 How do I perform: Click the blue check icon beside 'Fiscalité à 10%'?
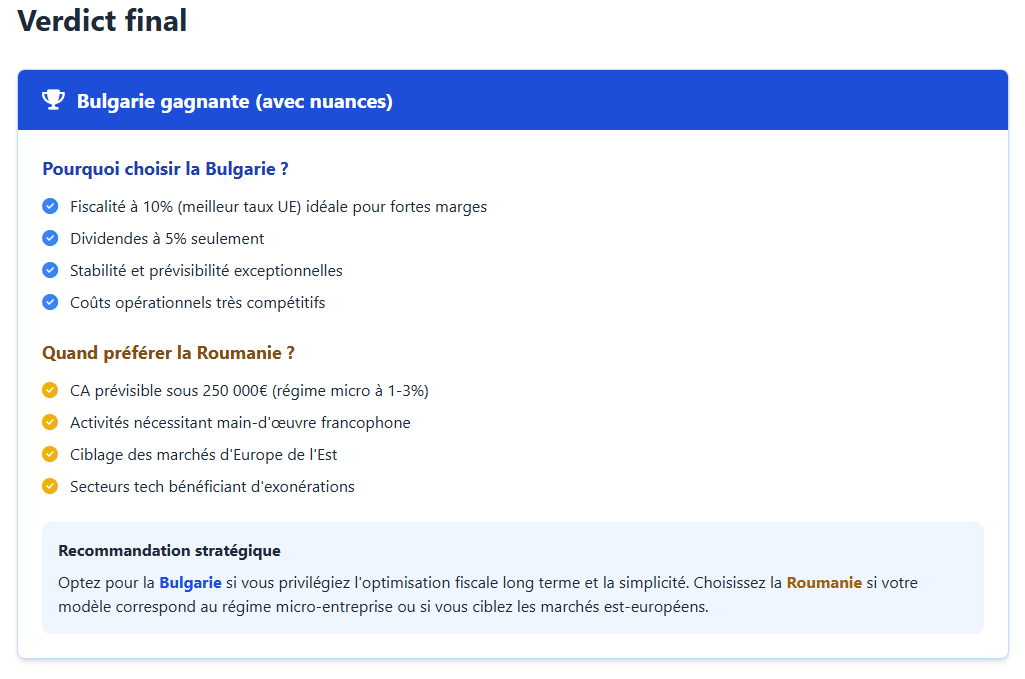[x=50, y=206]
